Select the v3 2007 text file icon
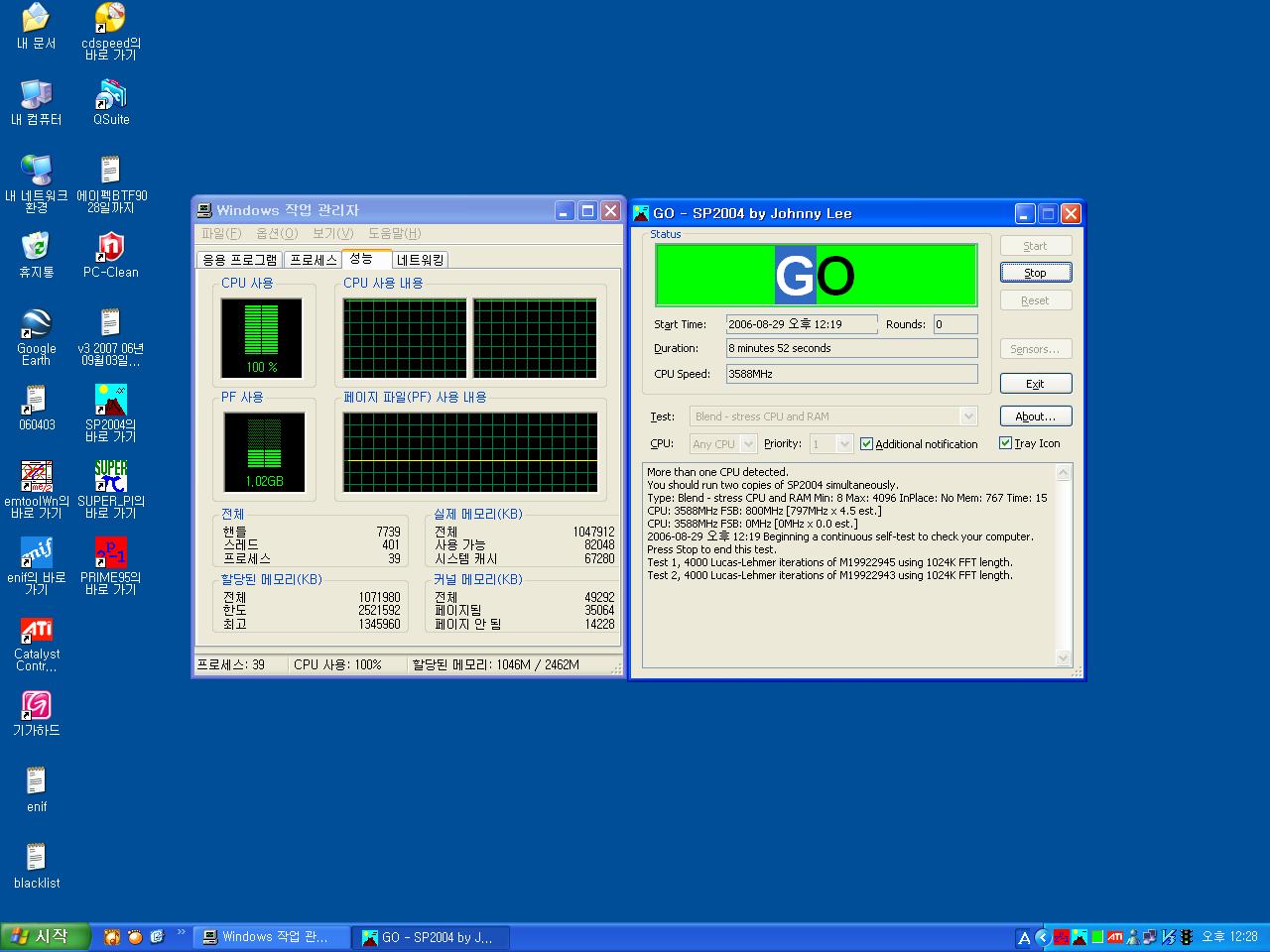This screenshot has width=1270, height=952. (x=111, y=337)
